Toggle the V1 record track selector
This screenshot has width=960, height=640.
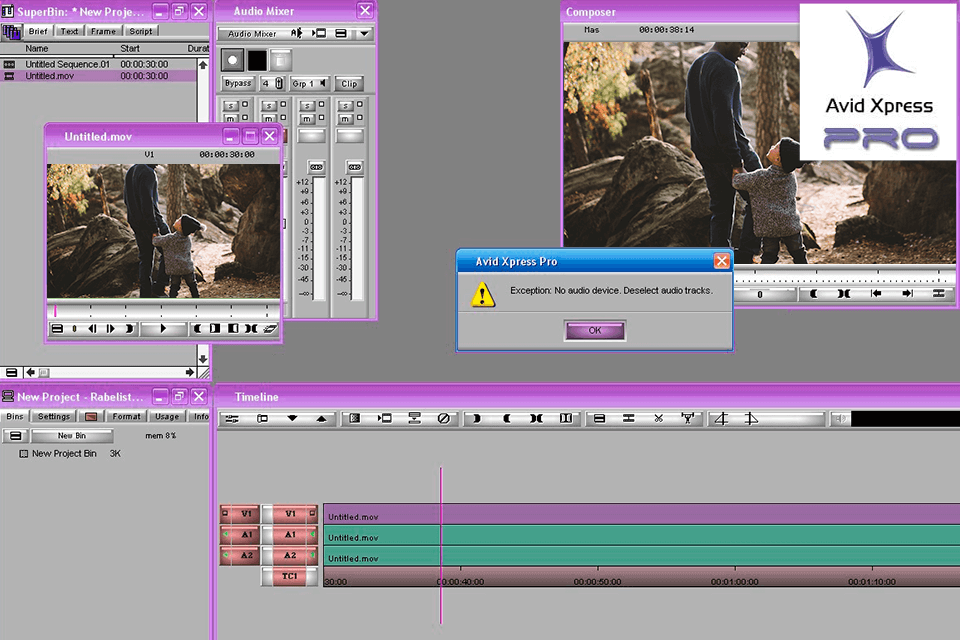[x=290, y=514]
